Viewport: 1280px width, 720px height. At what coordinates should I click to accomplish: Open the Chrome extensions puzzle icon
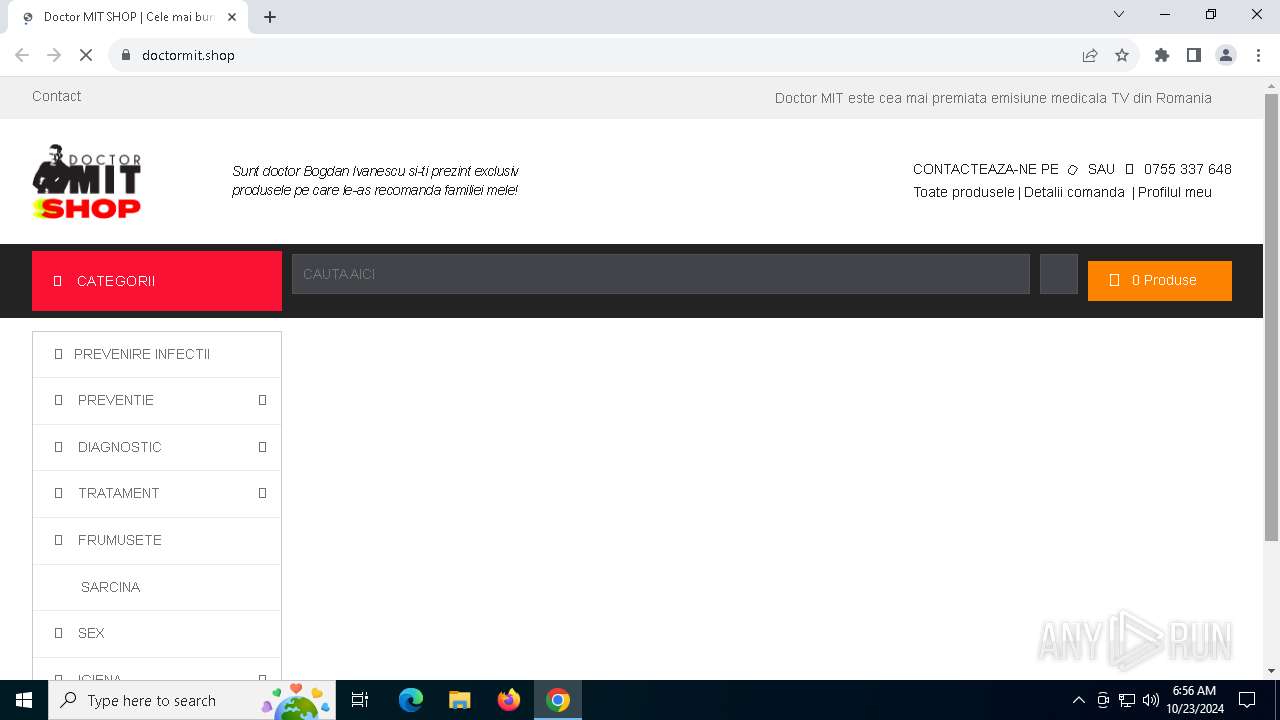point(1162,55)
